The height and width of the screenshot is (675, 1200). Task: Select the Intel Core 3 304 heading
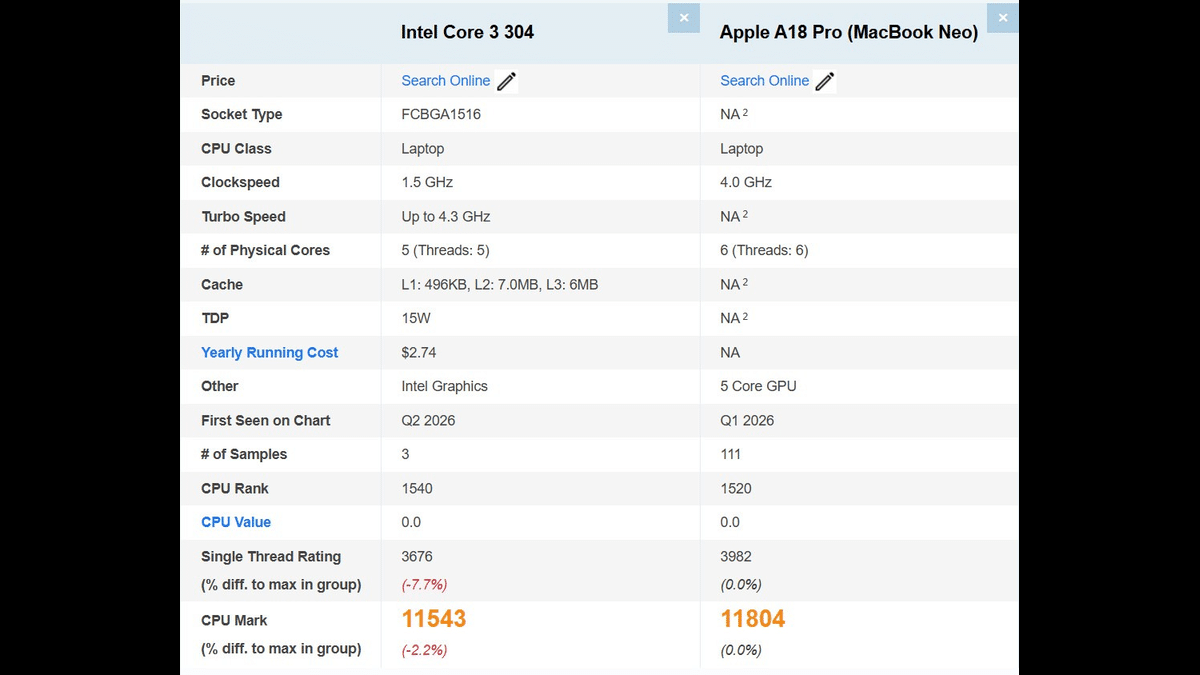coord(468,32)
